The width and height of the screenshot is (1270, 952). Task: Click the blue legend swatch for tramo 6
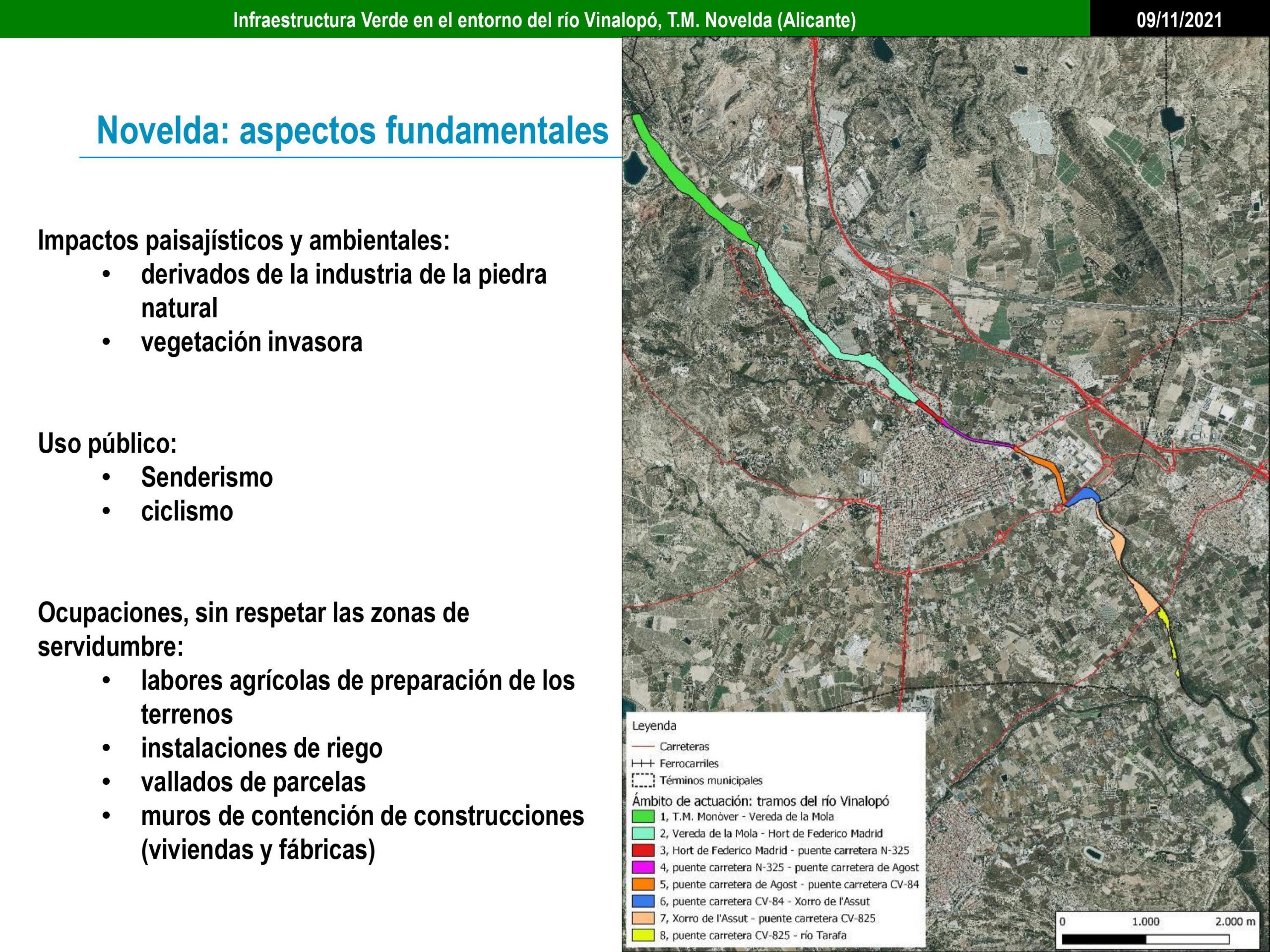642,901
